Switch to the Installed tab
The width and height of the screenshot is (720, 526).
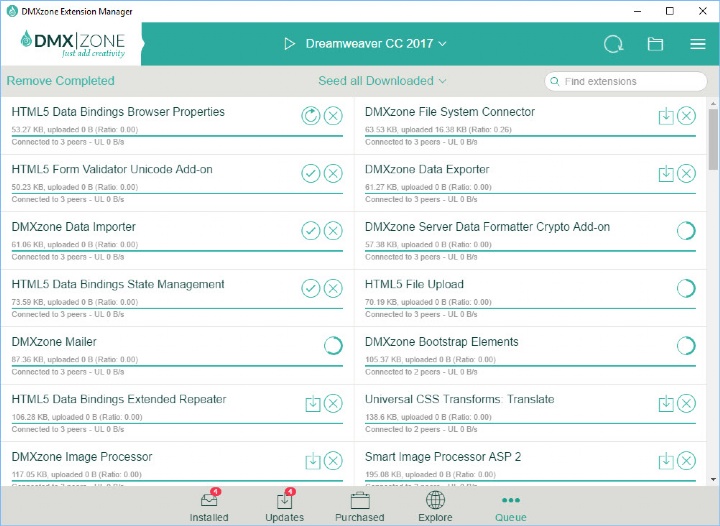coord(209,505)
